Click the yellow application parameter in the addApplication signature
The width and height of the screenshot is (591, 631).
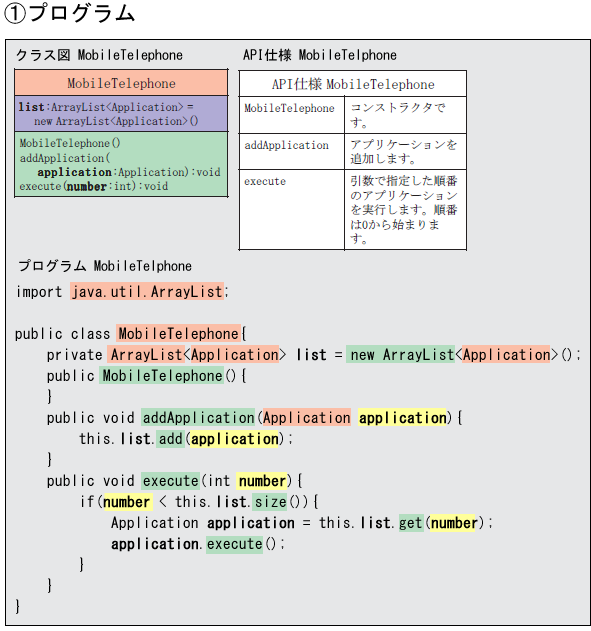(402, 418)
